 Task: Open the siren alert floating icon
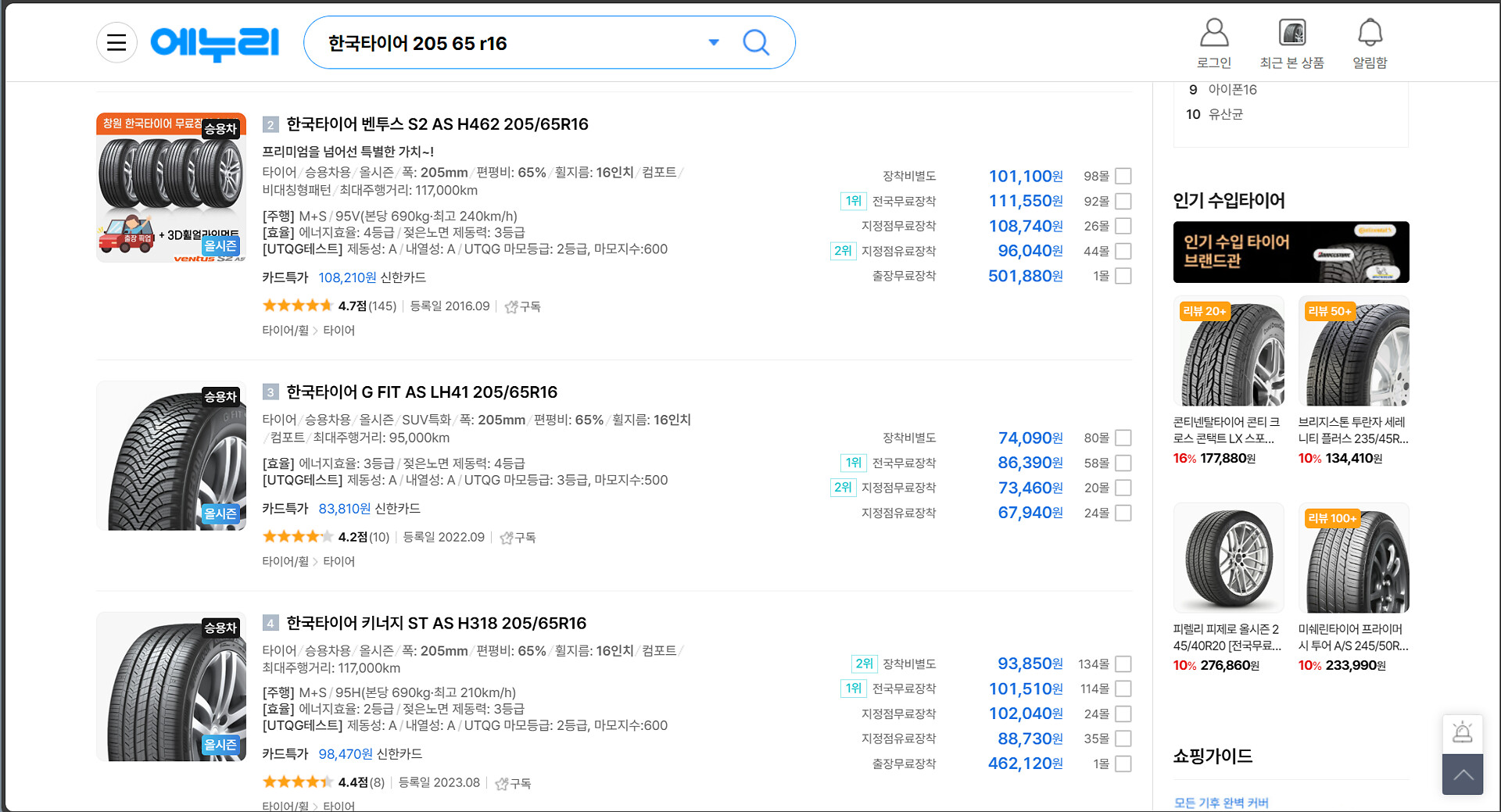(1463, 734)
